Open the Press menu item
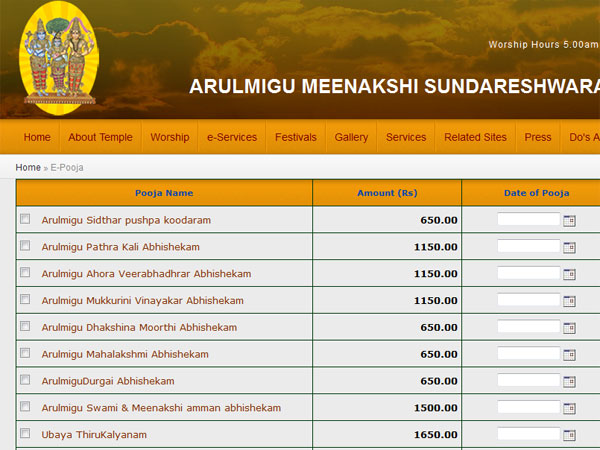 click(538, 137)
